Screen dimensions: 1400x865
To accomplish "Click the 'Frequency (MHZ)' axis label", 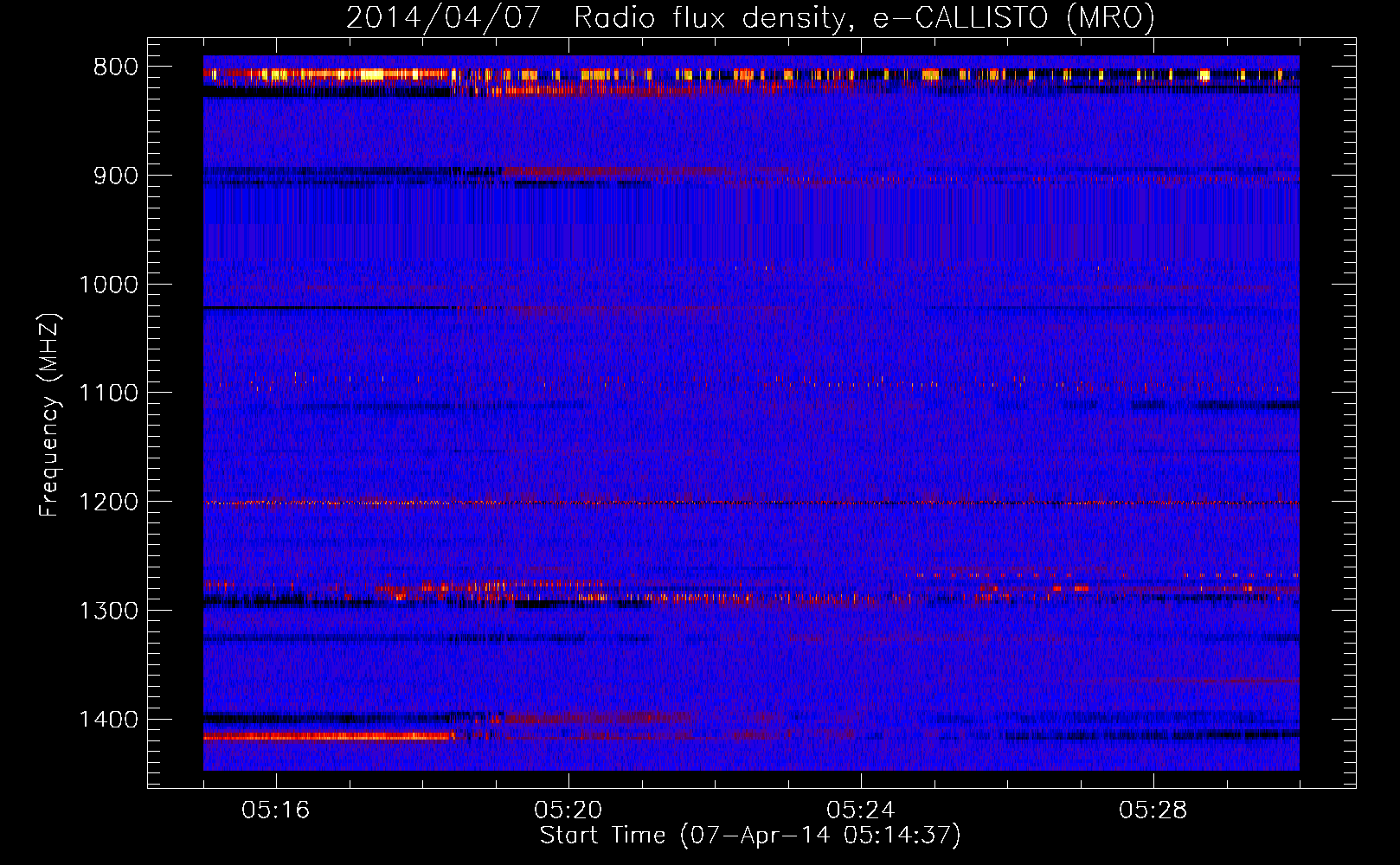I will 49,415.
